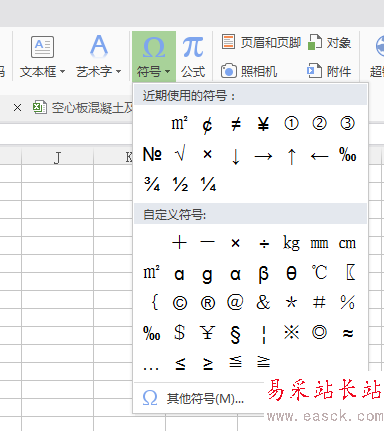The height and width of the screenshot is (431, 384).
Task: Insert the degrees Celsius ℃ symbol
Action: 319,272
